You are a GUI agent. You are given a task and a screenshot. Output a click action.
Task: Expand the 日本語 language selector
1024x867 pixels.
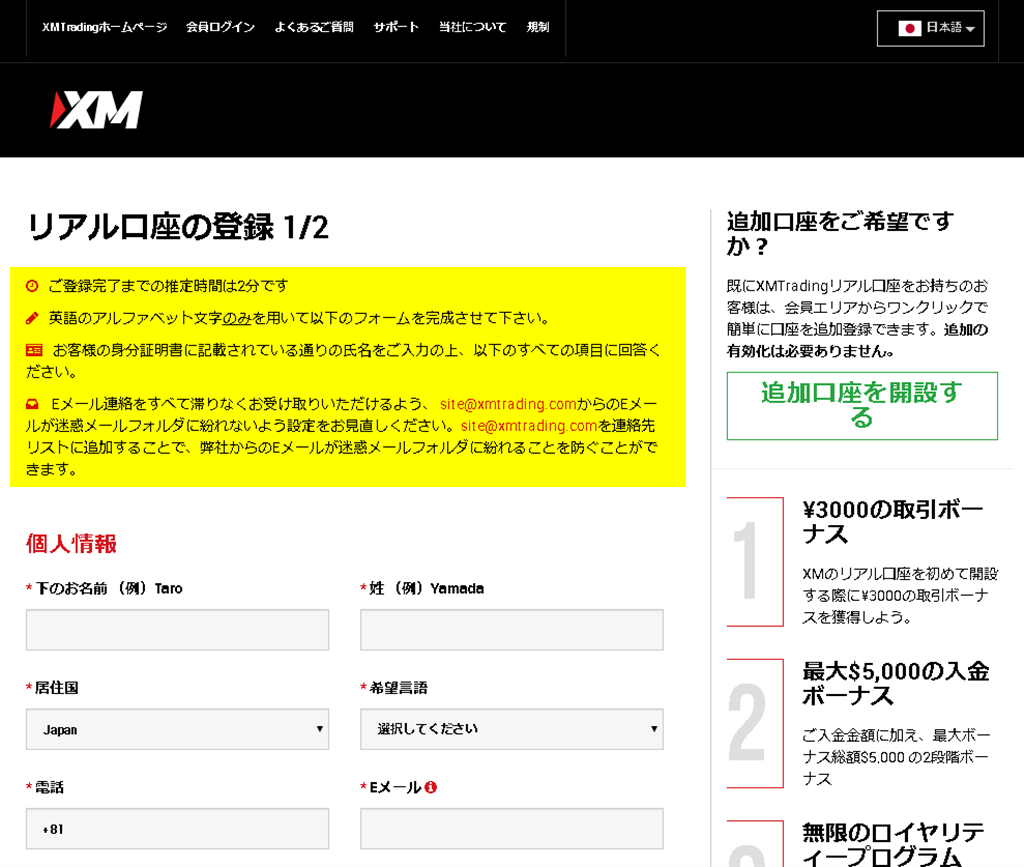[x=930, y=28]
